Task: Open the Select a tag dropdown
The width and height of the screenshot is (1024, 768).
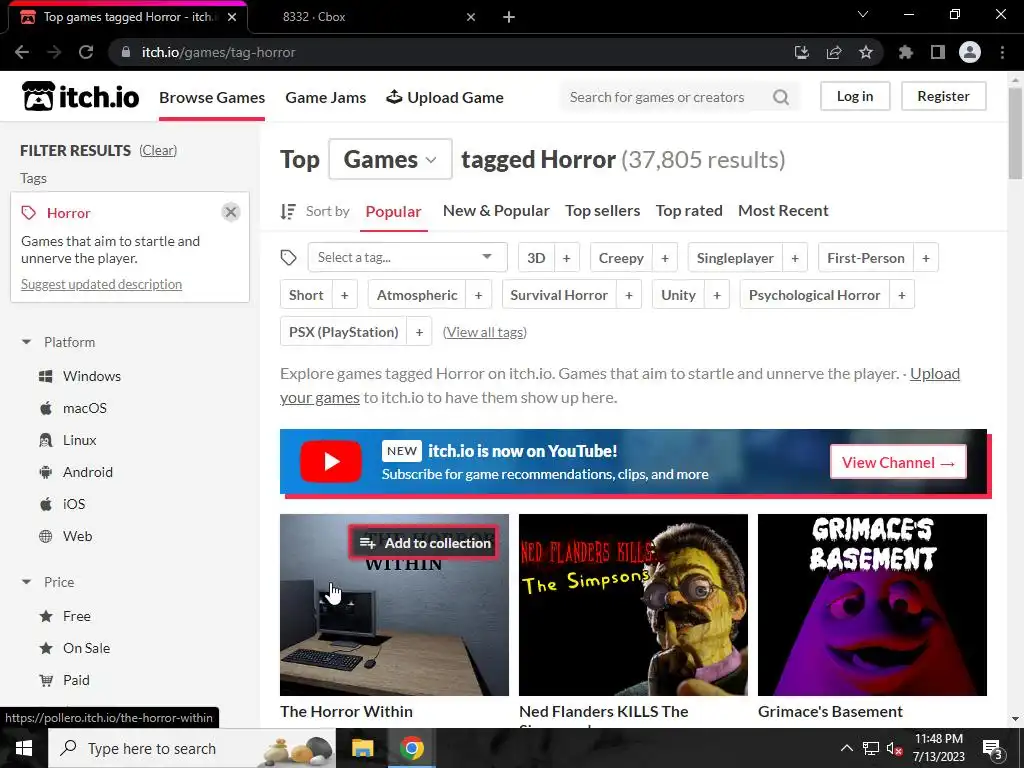Action: [x=408, y=257]
